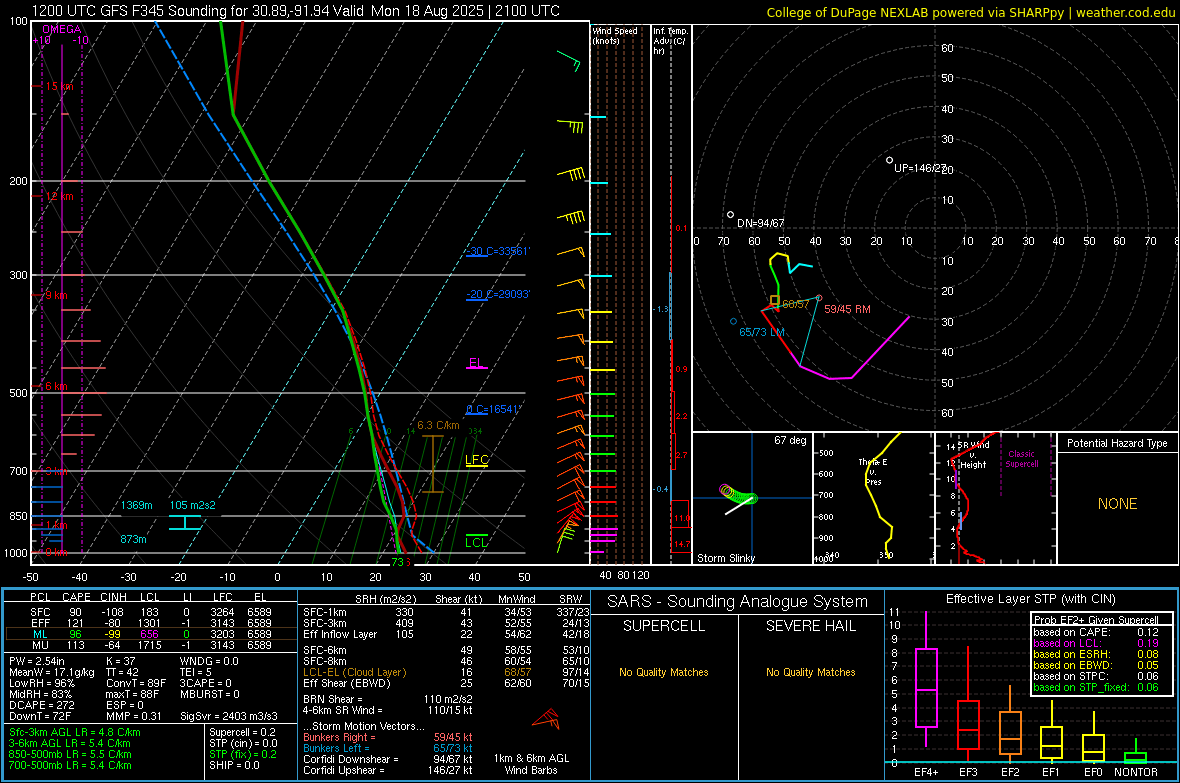The image size is (1180, 783).
Task: Click the Corfidi Upshear = 146/27 kt line
Action: (x=388, y=770)
